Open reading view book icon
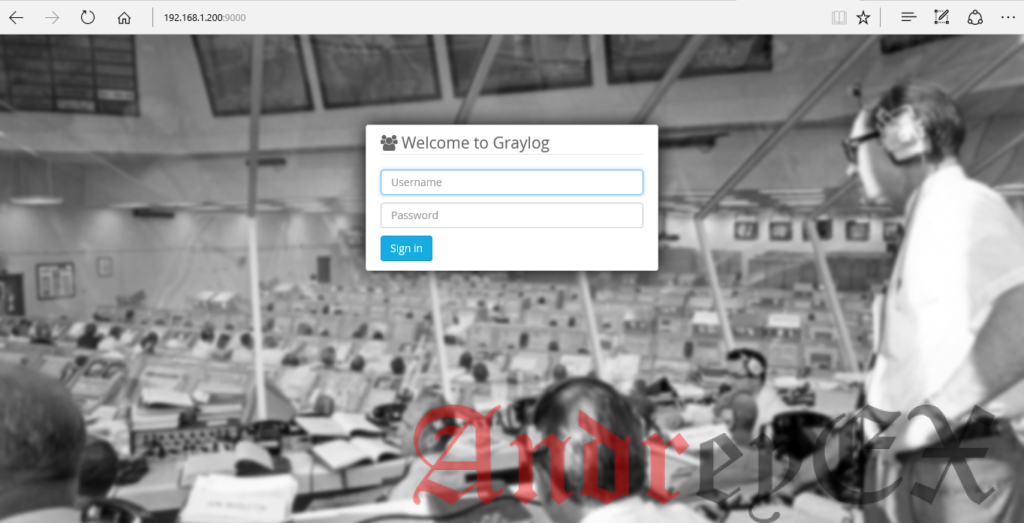The image size is (1024, 523). [839, 18]
